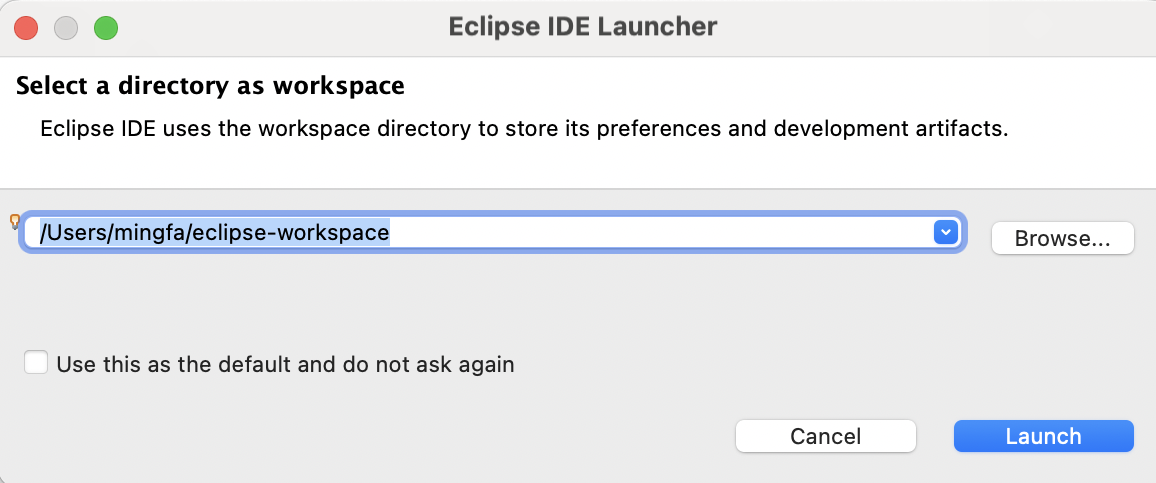Click the highlighted /Users/mingfa/eclipse-workspace text
Image resolution: width=1156 pixels, height=483 pixels.
pos(214,233)
